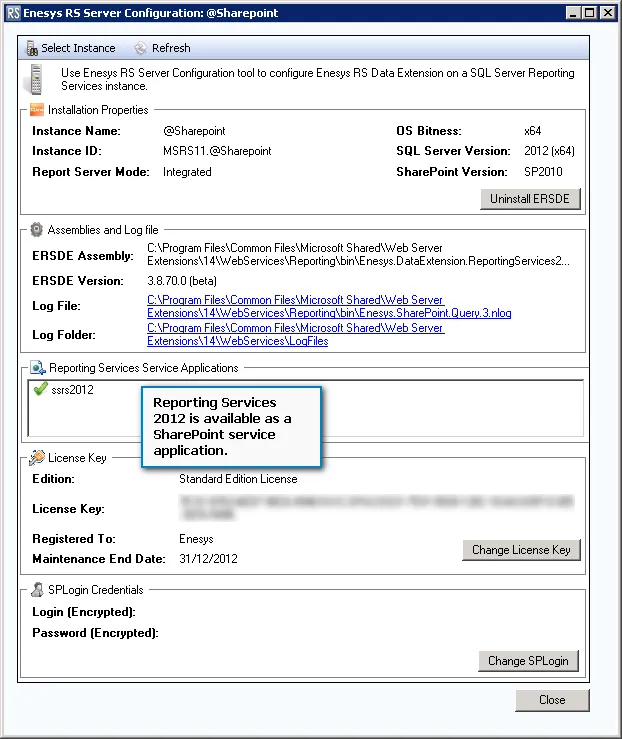Click the Password (Encrypted) label

[95, 632]
